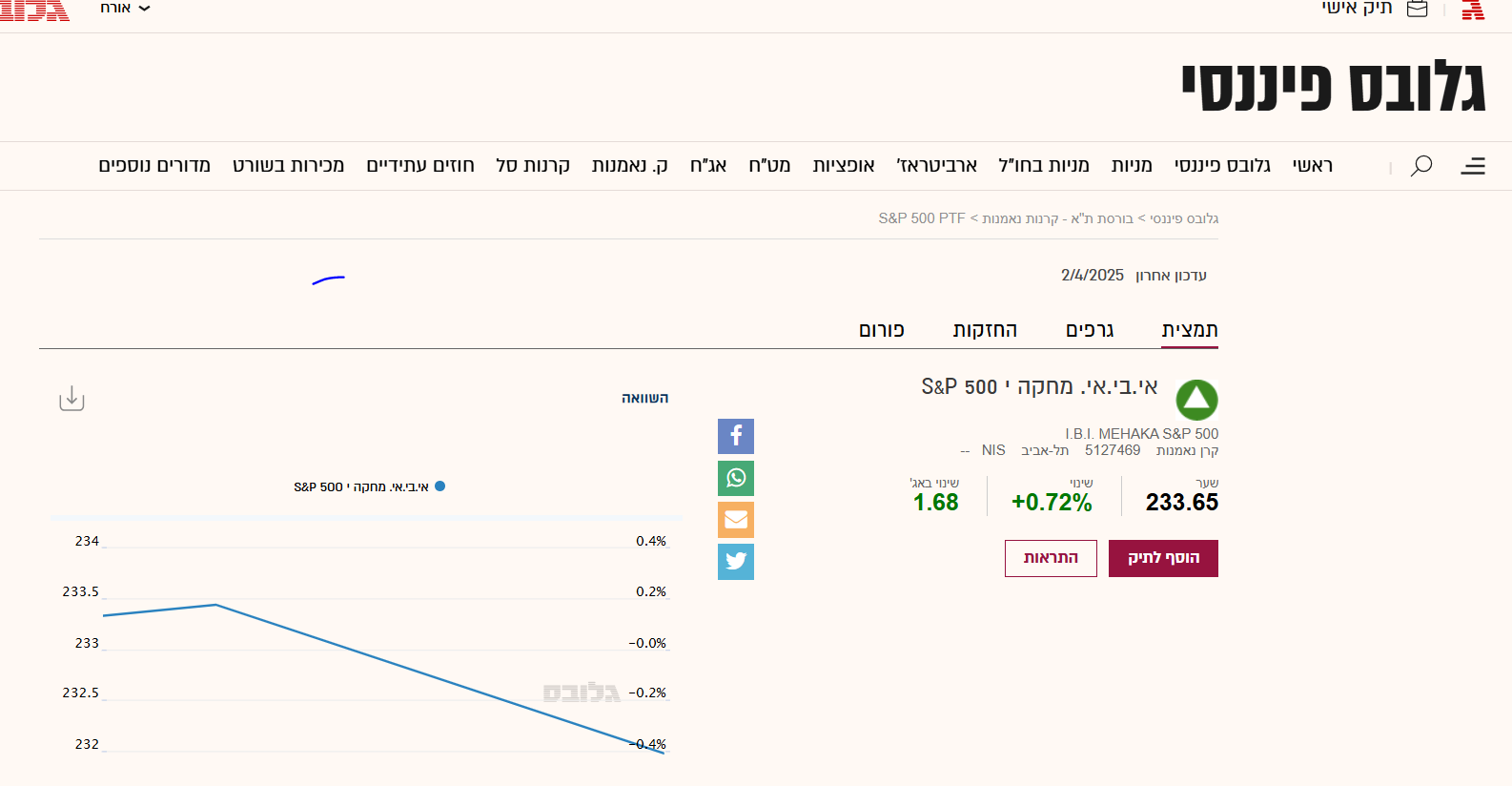Open the personal portfolio briefcase icon

[1418, 9]
